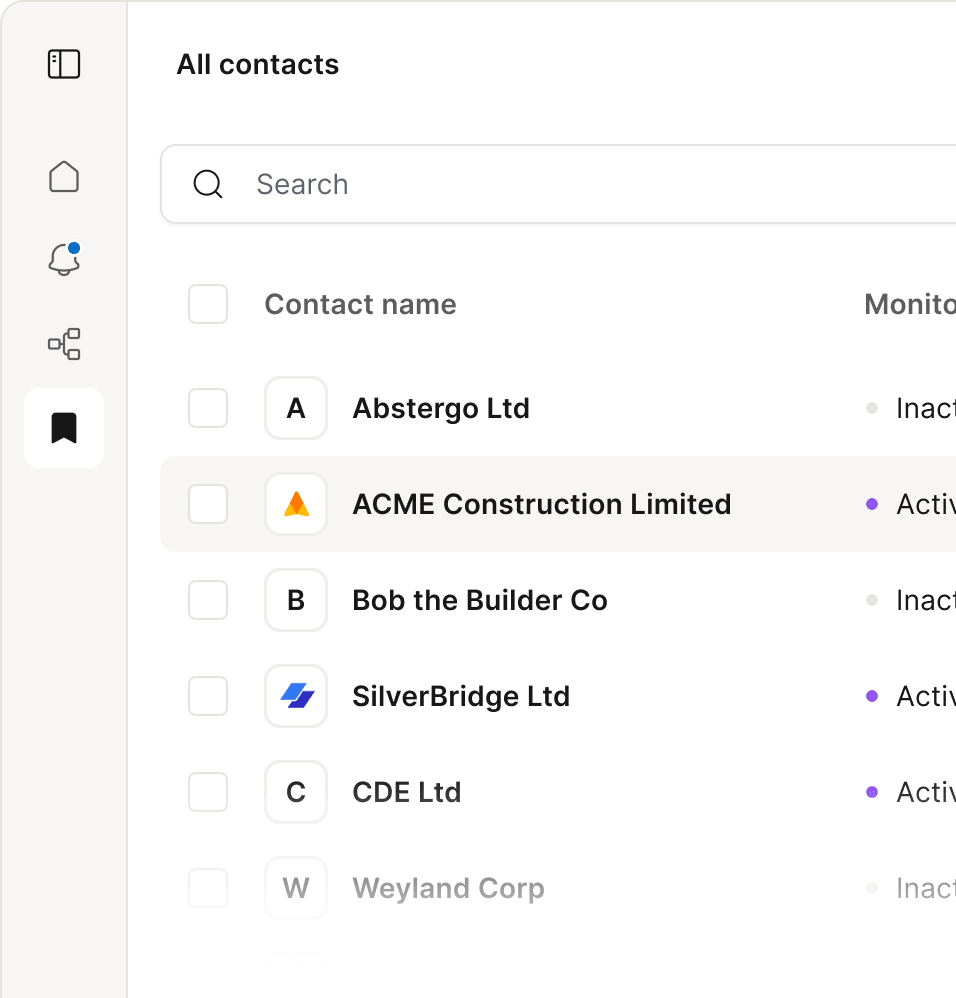Open the workflow hierarchy icon
This screenshot has height=998, width=956.
tap(64, 344)
